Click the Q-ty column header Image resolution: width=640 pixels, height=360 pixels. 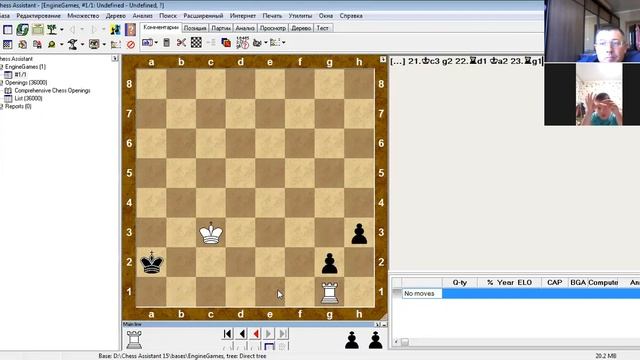[460, 282]
